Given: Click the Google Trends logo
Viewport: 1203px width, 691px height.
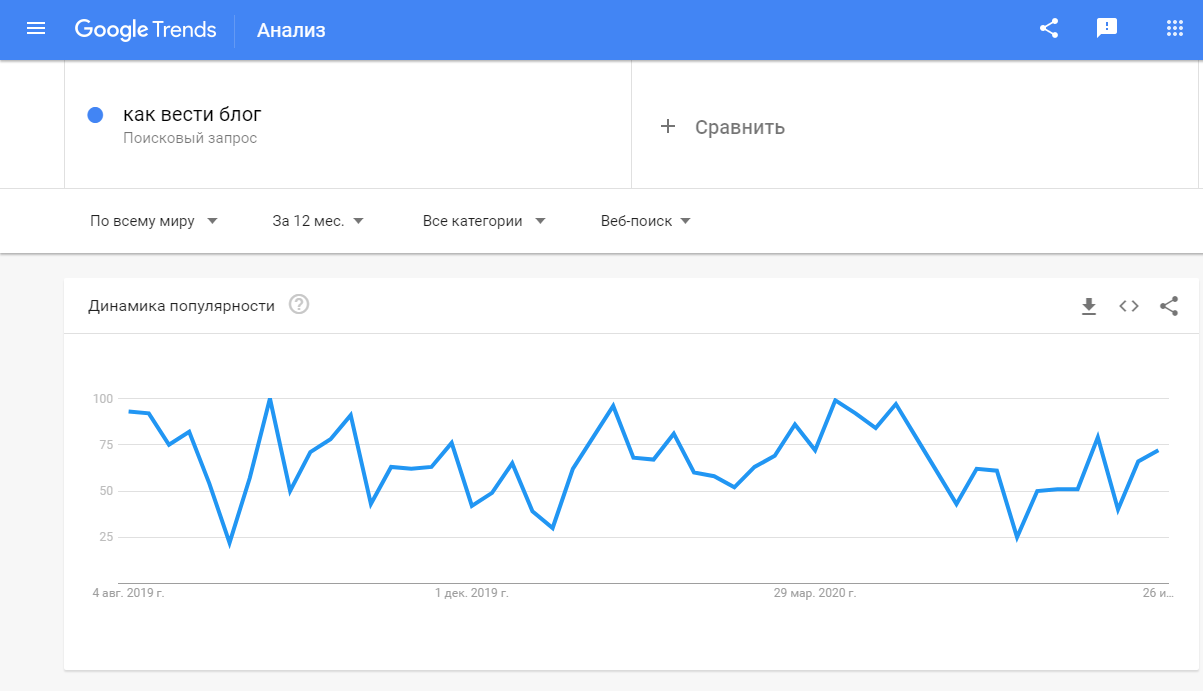Looking at the screenshot, I should click(x=145, y=29).
